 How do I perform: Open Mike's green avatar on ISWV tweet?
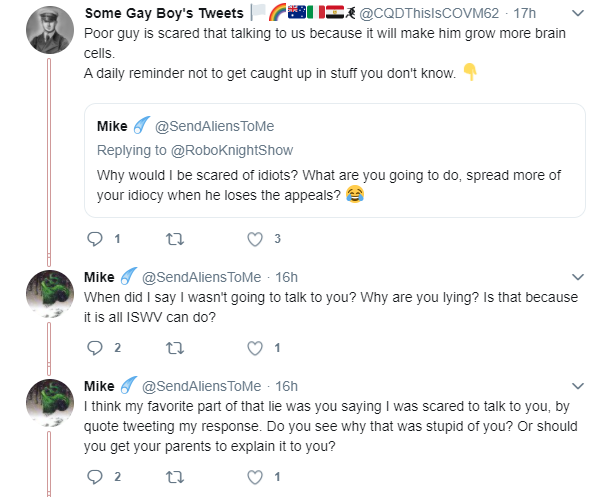pos(50,294)
